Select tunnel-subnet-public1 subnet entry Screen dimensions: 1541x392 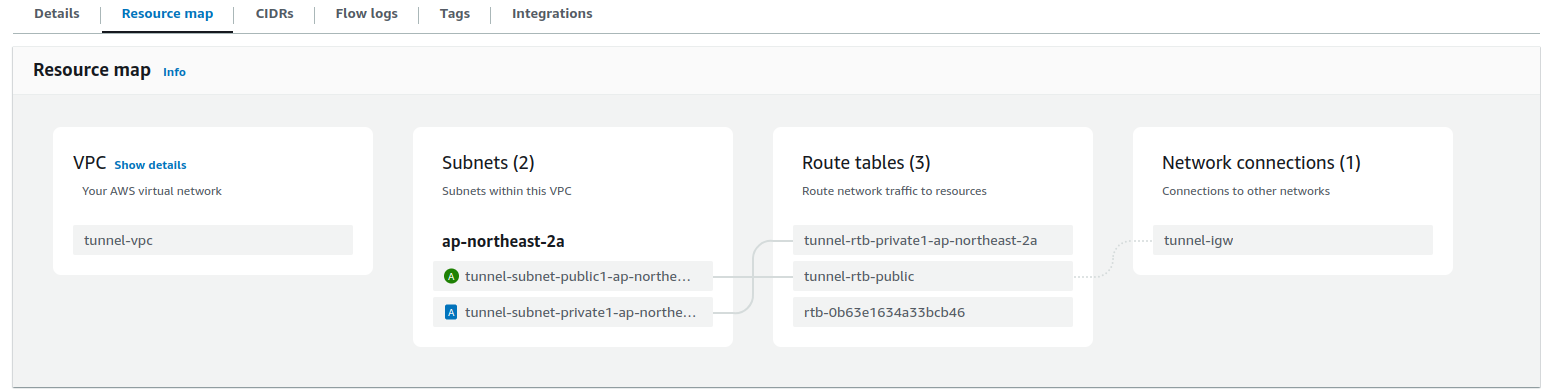pos(573,276)
